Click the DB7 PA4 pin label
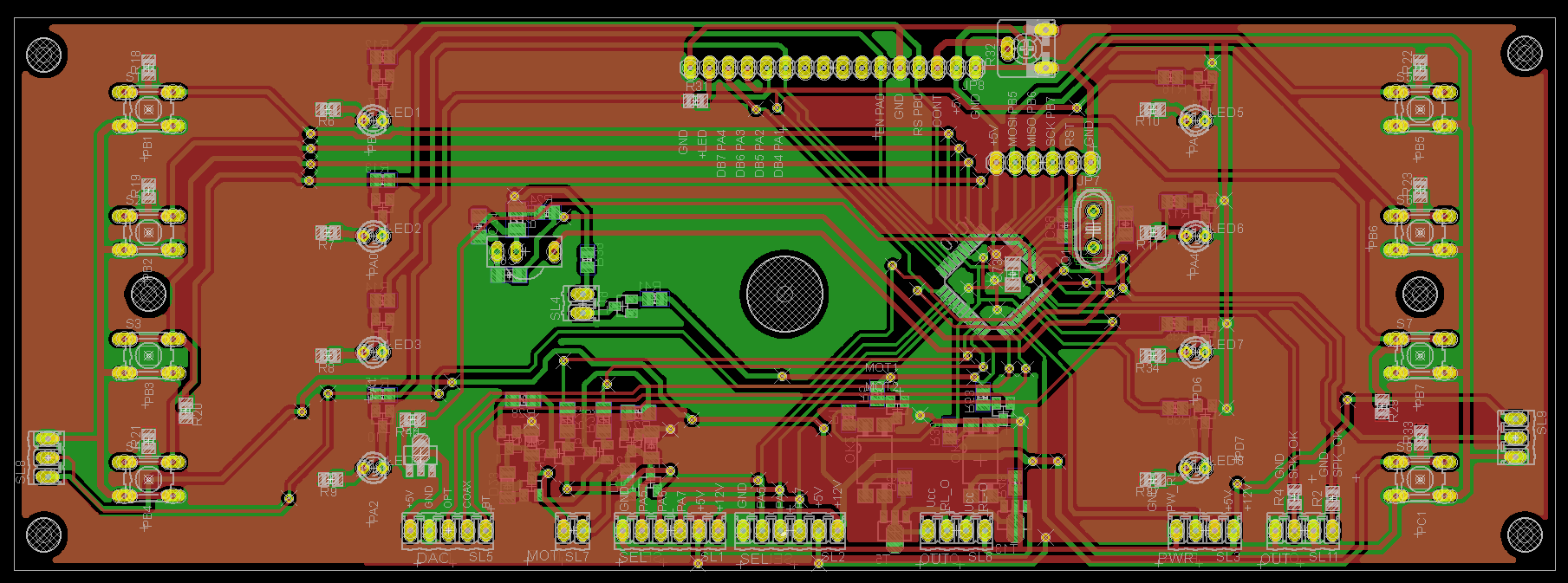The width and height of the screenshot is (1568, 583). click(x=721, y=153)
